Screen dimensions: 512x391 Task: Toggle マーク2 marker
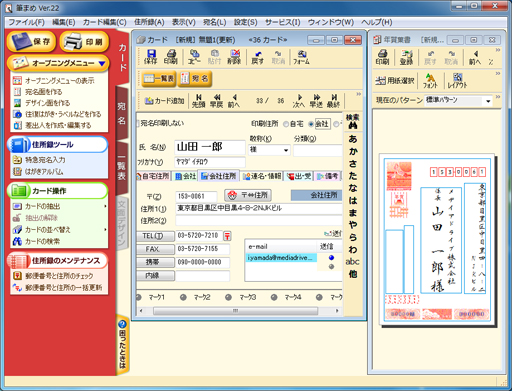click(183, 297)
